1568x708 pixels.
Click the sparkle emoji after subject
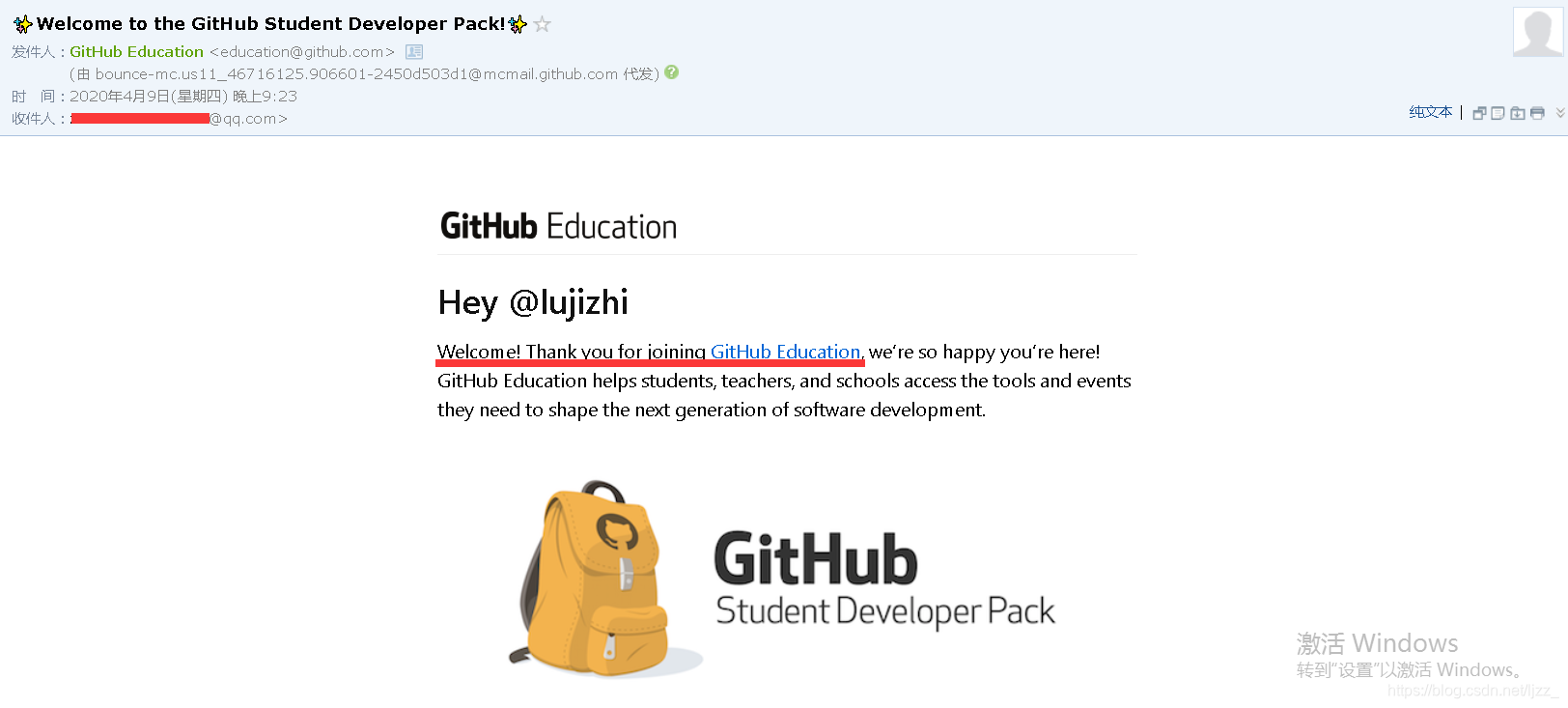coord(518,24)
